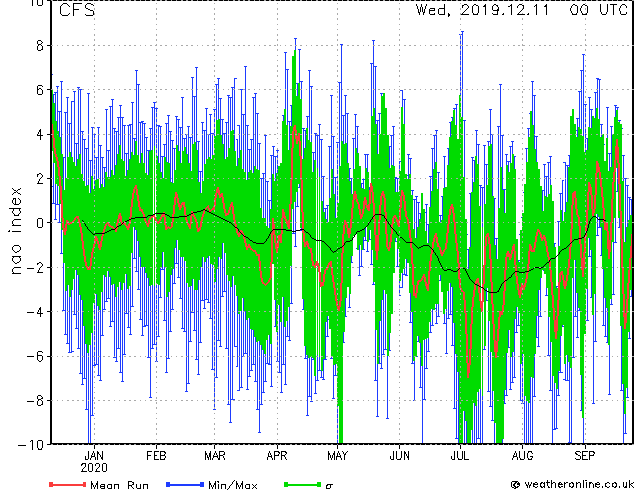Click the APR month label
Viewport: 634px width, 490px height.
click(x=277, y=456)
